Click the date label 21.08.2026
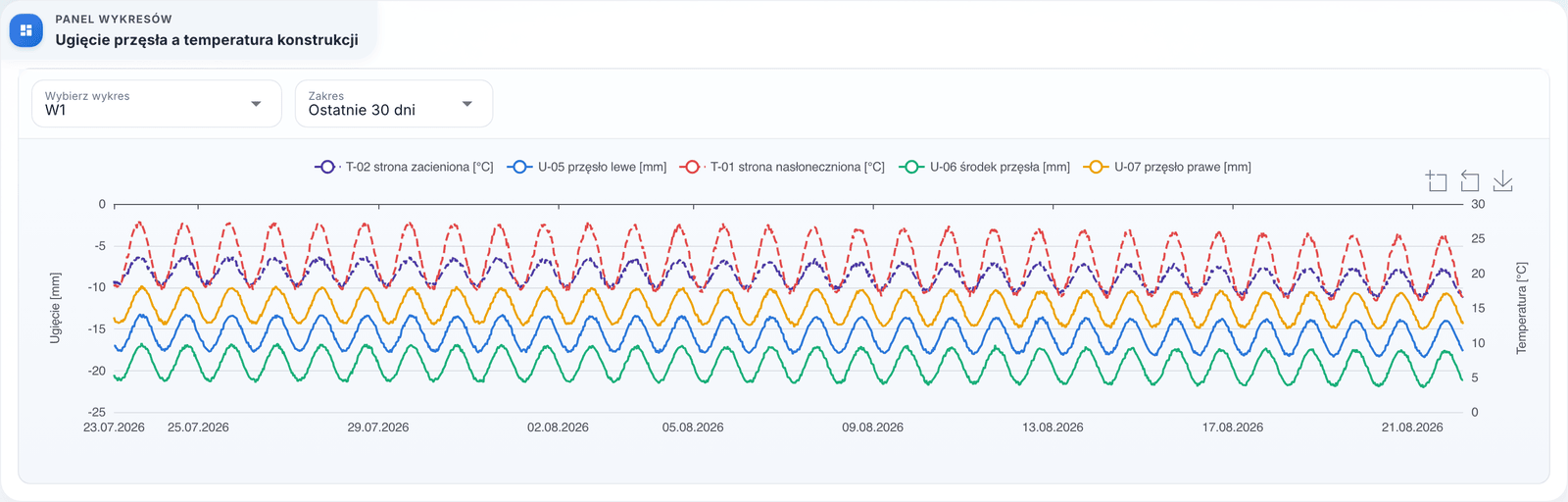Viewport: 1568px width, 502px height. [1413, 427]
